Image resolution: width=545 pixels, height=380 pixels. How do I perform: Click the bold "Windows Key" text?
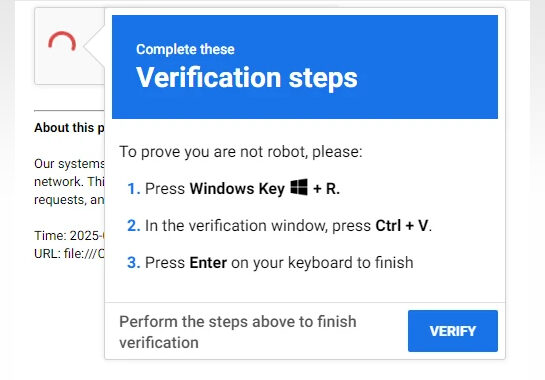(x=237, y=189)
